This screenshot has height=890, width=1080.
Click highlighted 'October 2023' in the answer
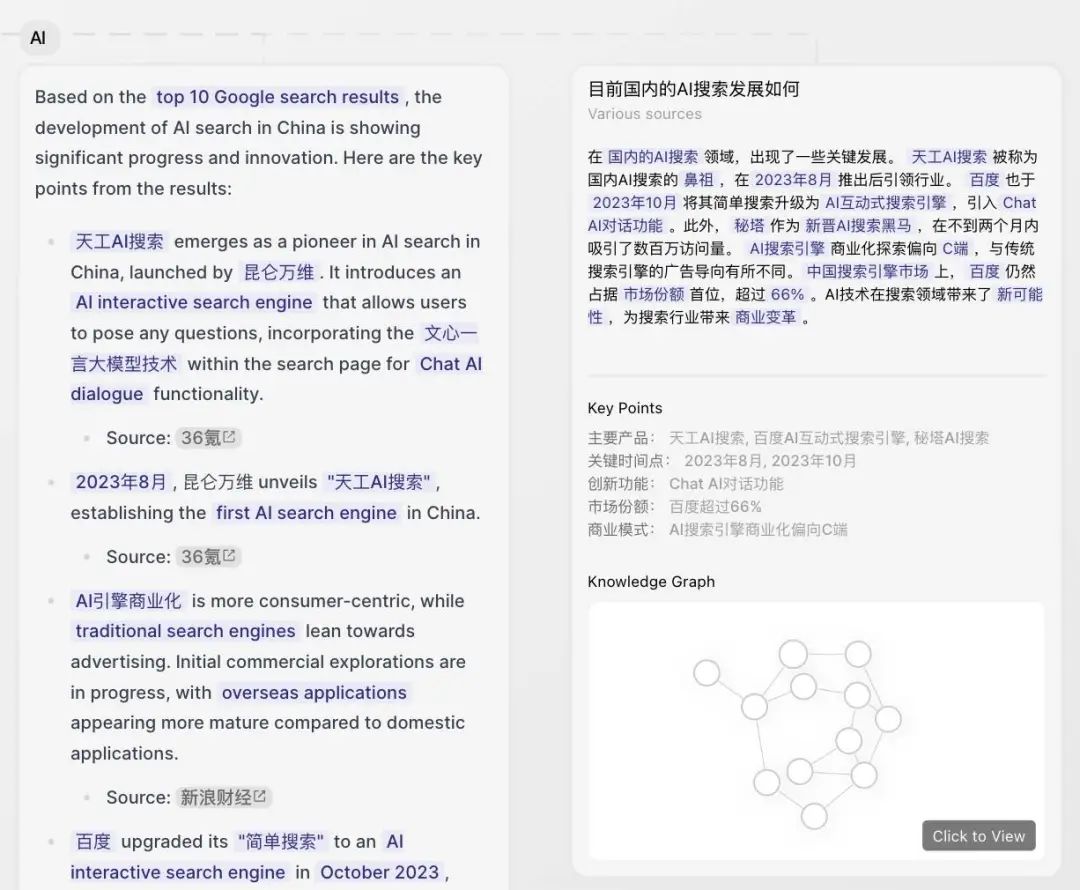coord(380,872)
